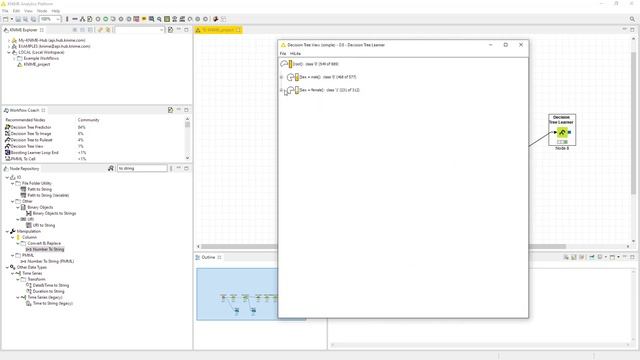Click the Node Repository search field
This screenshot has width=640, height=360.
[x=142, y=168]
